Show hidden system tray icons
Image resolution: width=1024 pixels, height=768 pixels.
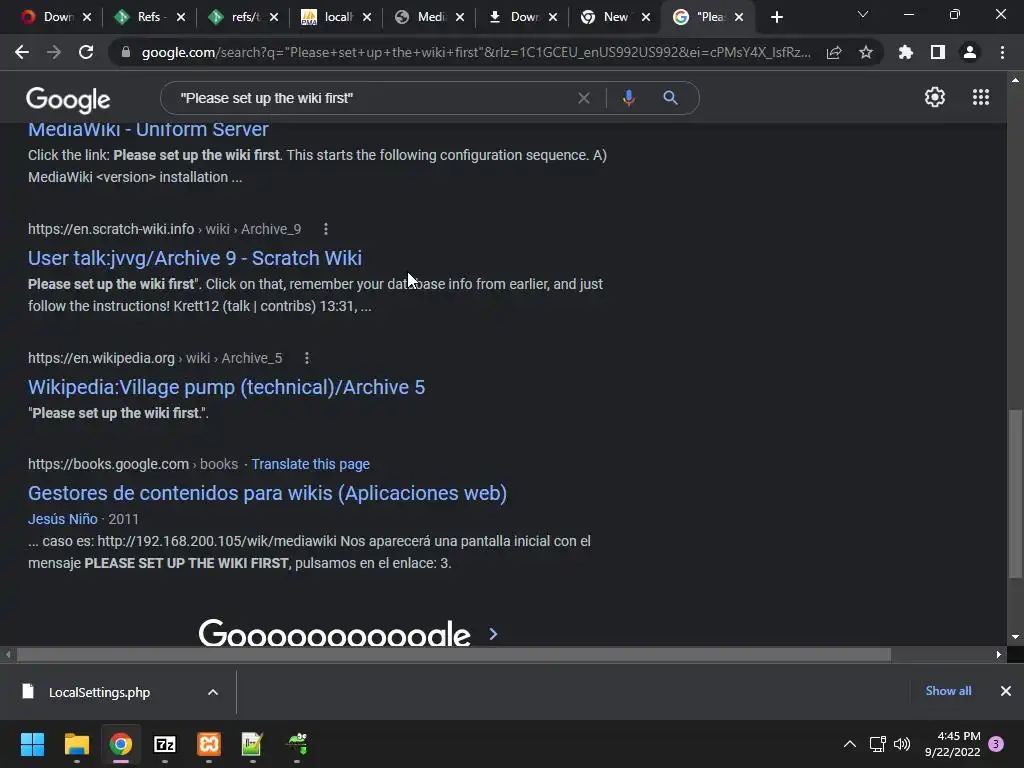[x=850, y=744]
